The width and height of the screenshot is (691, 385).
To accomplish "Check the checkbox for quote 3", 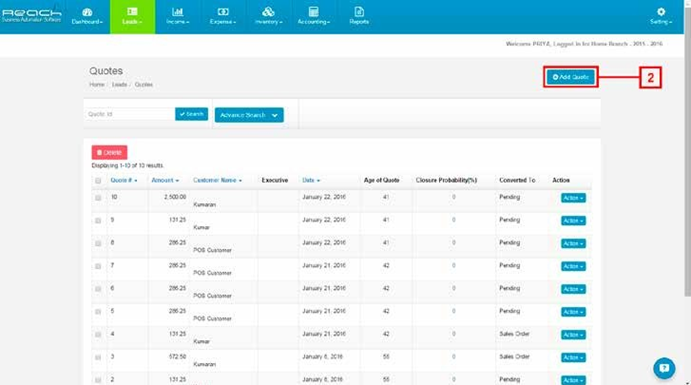I will point(98,358).
